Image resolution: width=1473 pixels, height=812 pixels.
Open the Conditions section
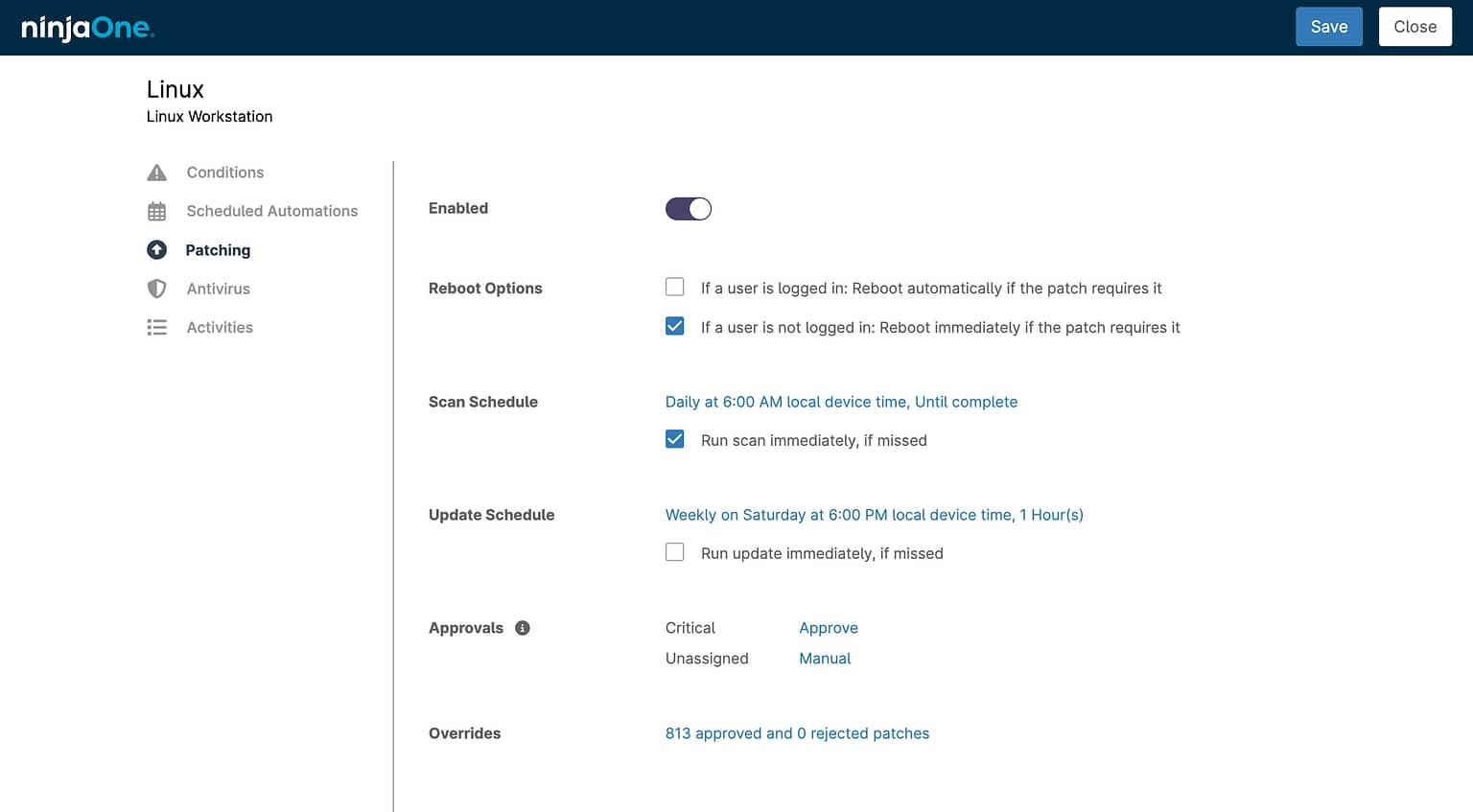click(224, 173)
